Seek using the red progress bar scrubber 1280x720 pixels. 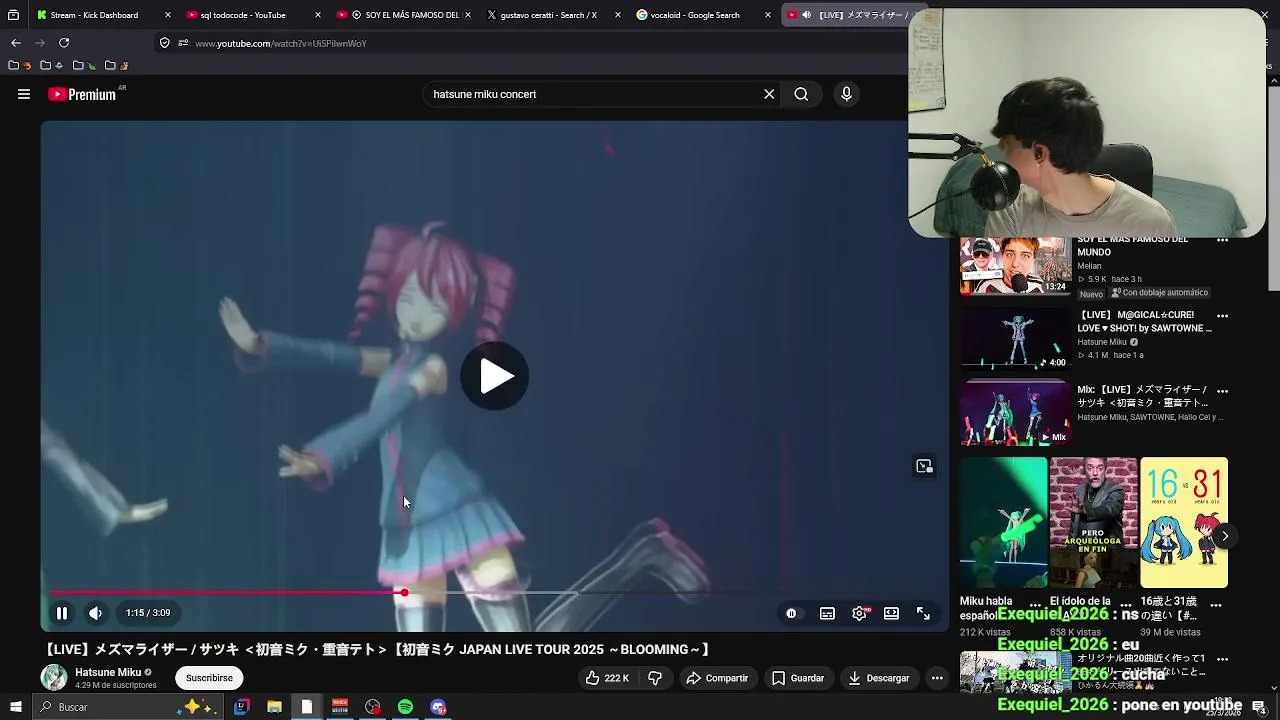pyautogui.click(x=404, y=593)
